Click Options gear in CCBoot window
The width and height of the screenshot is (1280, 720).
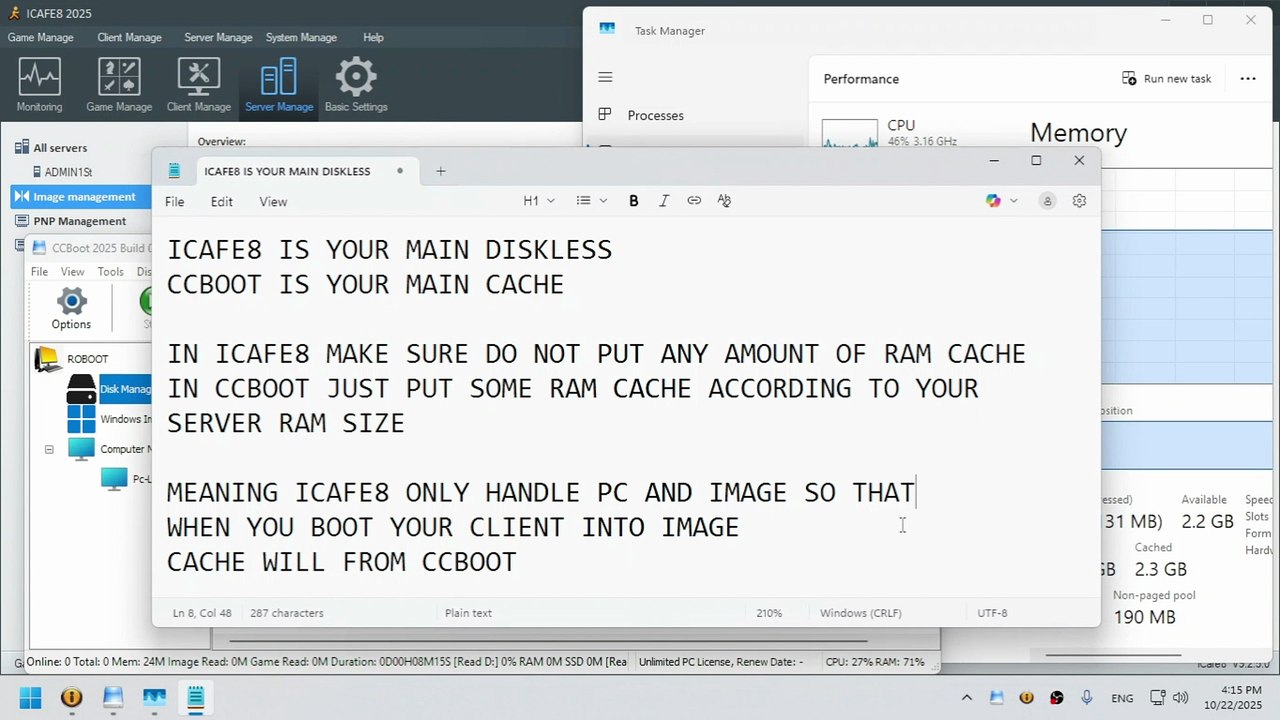[71, 308]
